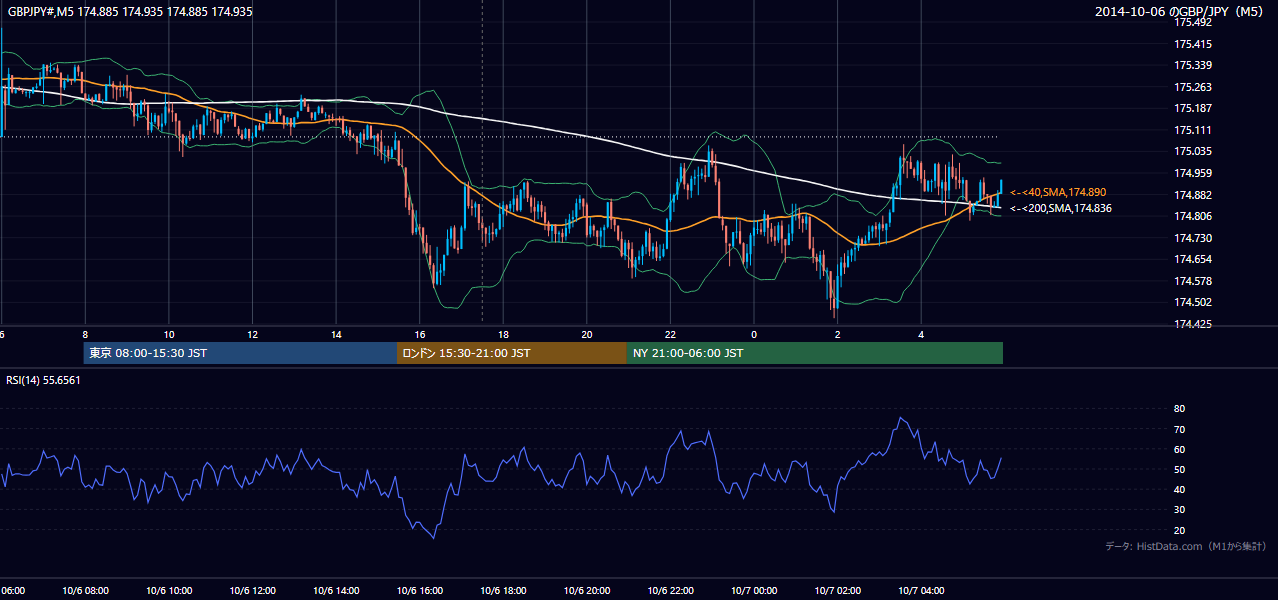
Task: Click RSI scale level 40
Action: pos(1179,489)
